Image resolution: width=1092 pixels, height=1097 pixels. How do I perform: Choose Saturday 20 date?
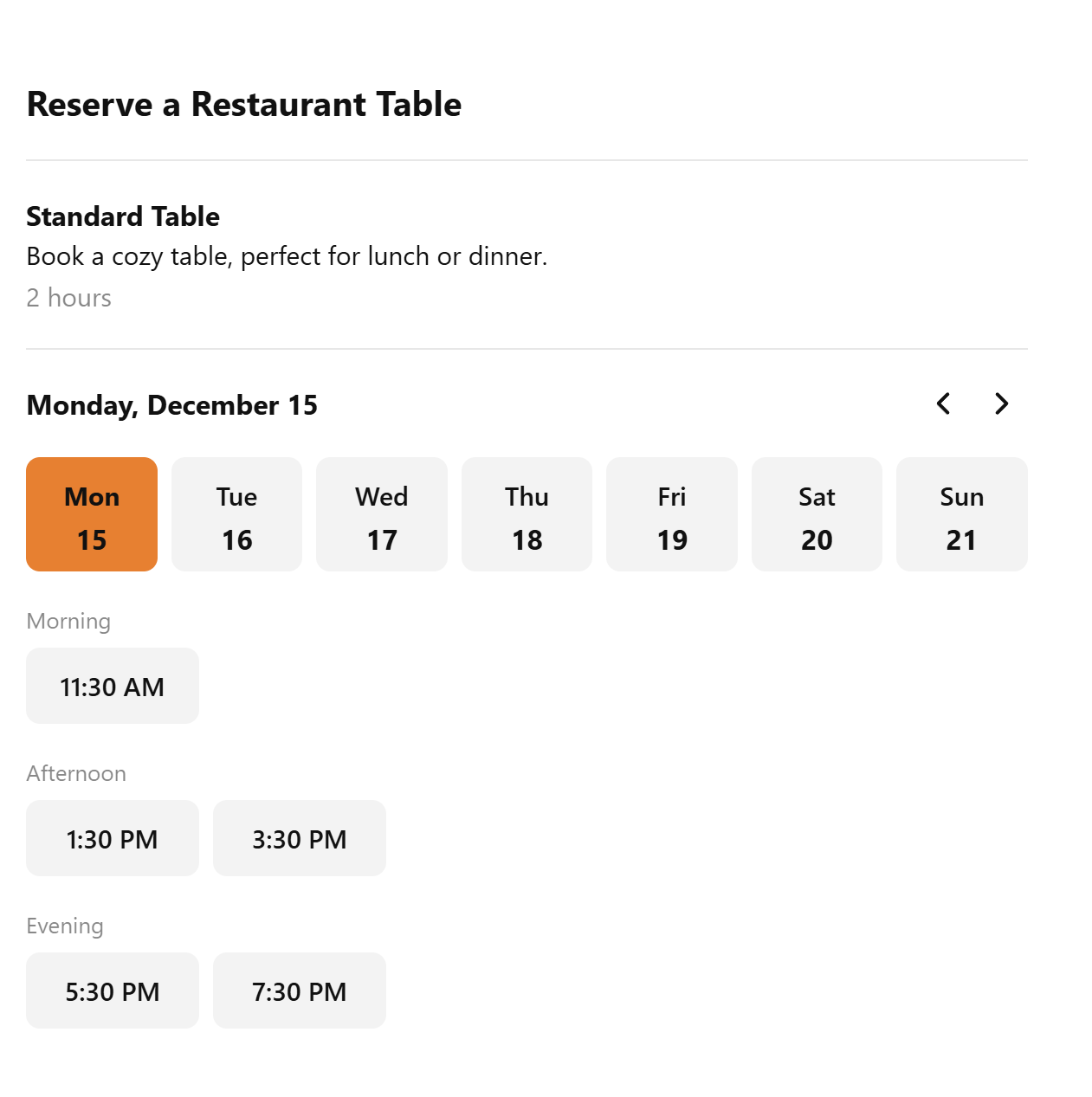pyautogui.click(x=817, y=514)
